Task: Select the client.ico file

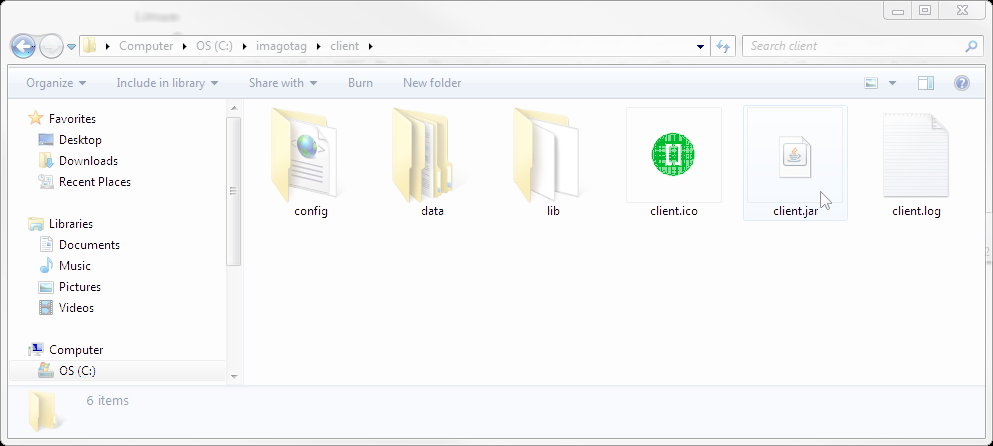Action: 674,162
